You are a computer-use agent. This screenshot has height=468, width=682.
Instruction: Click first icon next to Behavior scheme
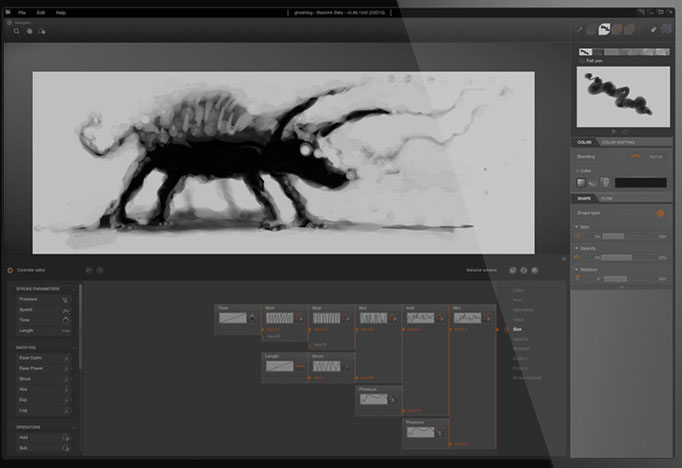tap(513, 271)
